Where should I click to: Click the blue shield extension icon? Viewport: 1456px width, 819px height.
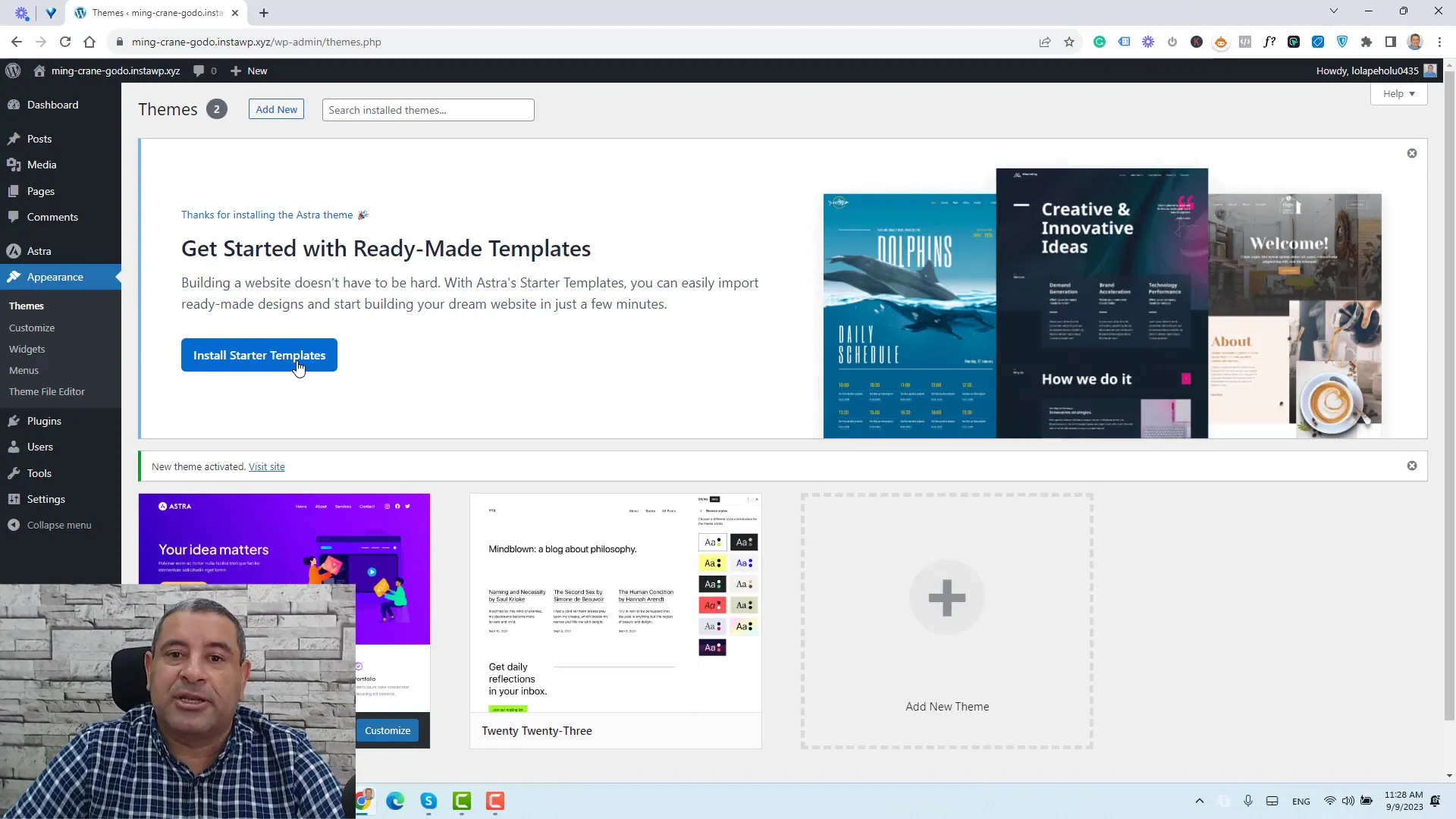point(1342,42)
